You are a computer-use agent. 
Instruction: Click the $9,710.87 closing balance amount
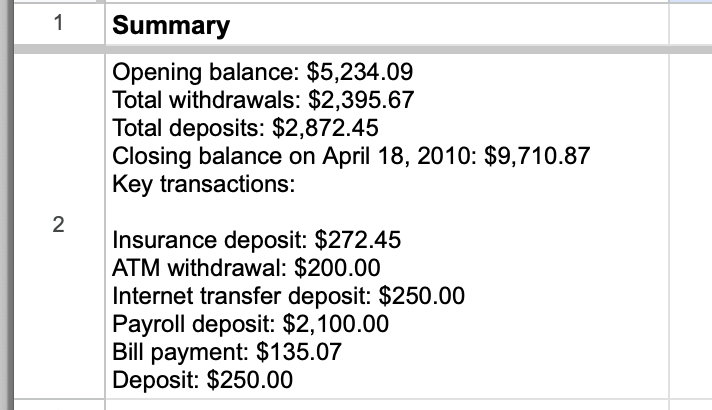point(537,156)
